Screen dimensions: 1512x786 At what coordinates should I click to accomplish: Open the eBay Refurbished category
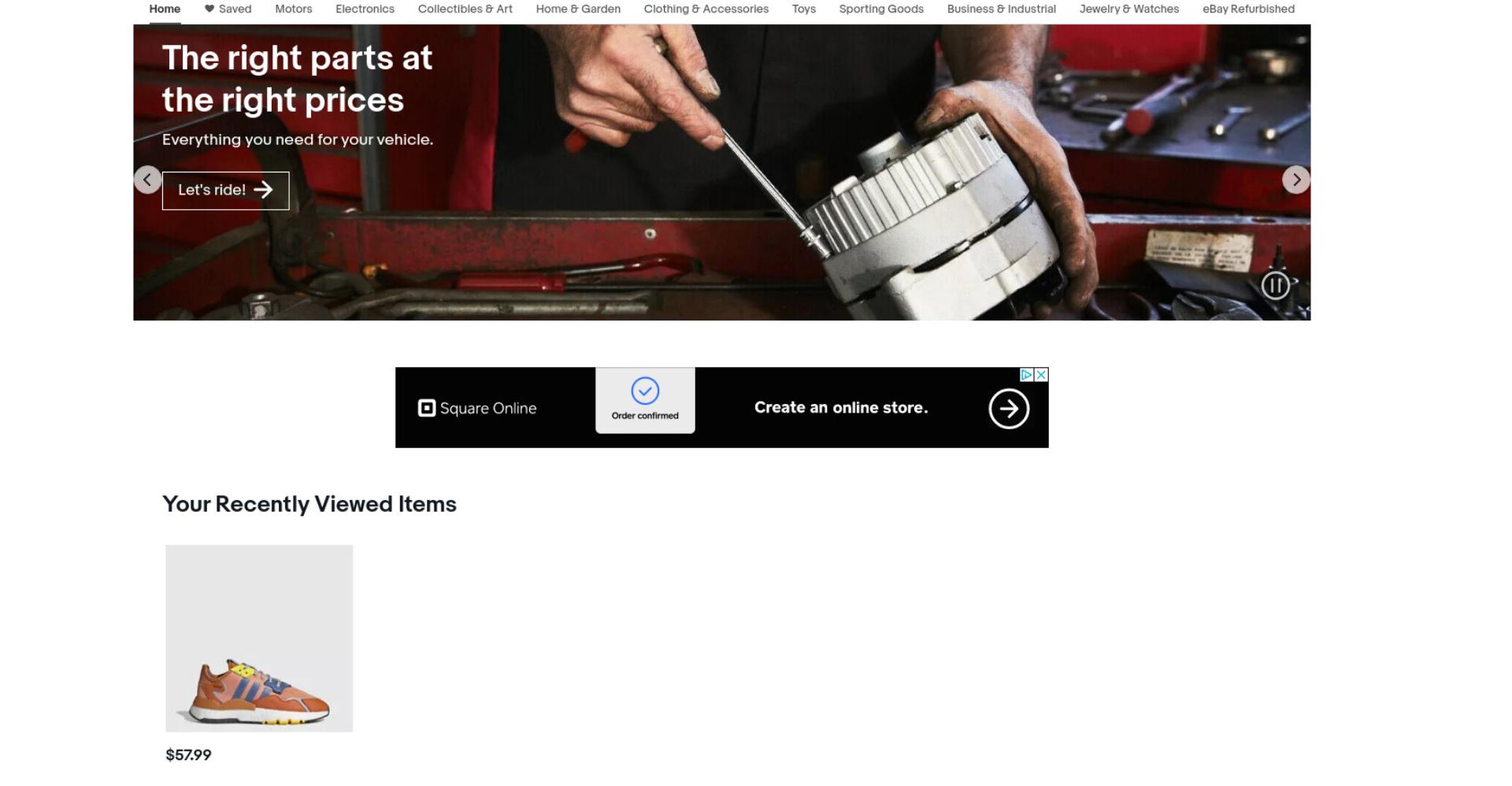click(x=1248, y=9)
